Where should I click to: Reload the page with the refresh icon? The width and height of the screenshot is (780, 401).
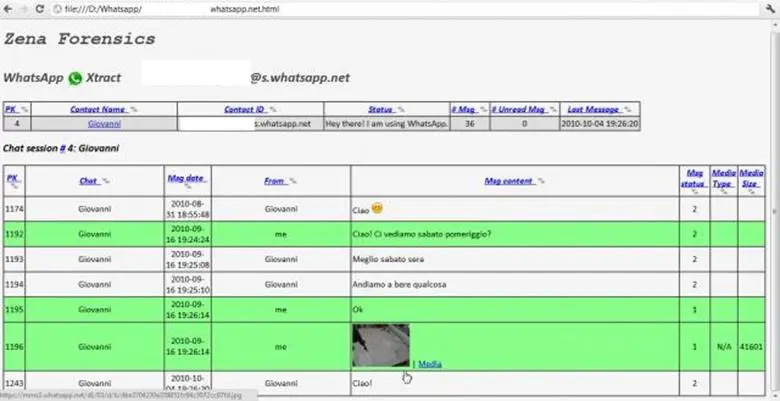[x=39, y=9]
